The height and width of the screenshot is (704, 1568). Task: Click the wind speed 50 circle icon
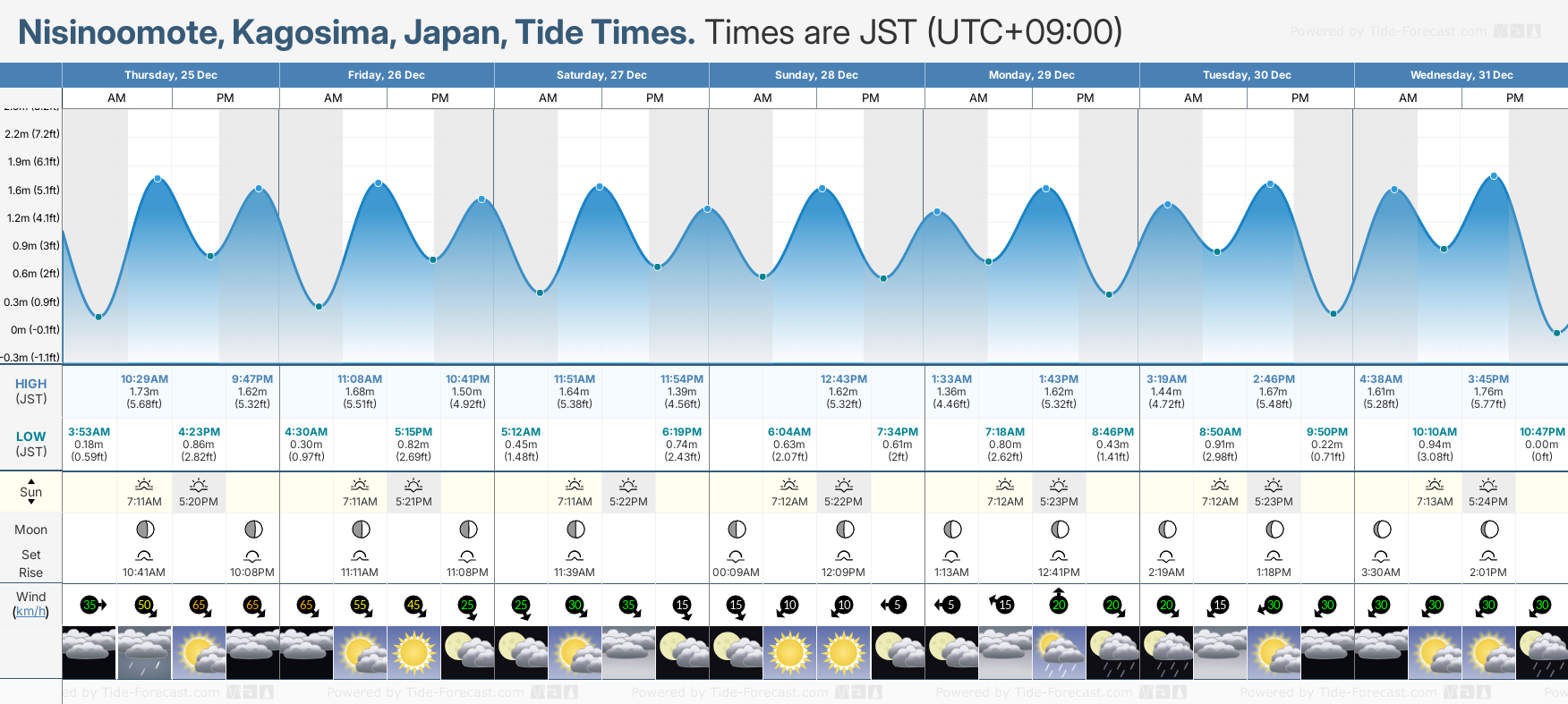[x=145, y=606]
